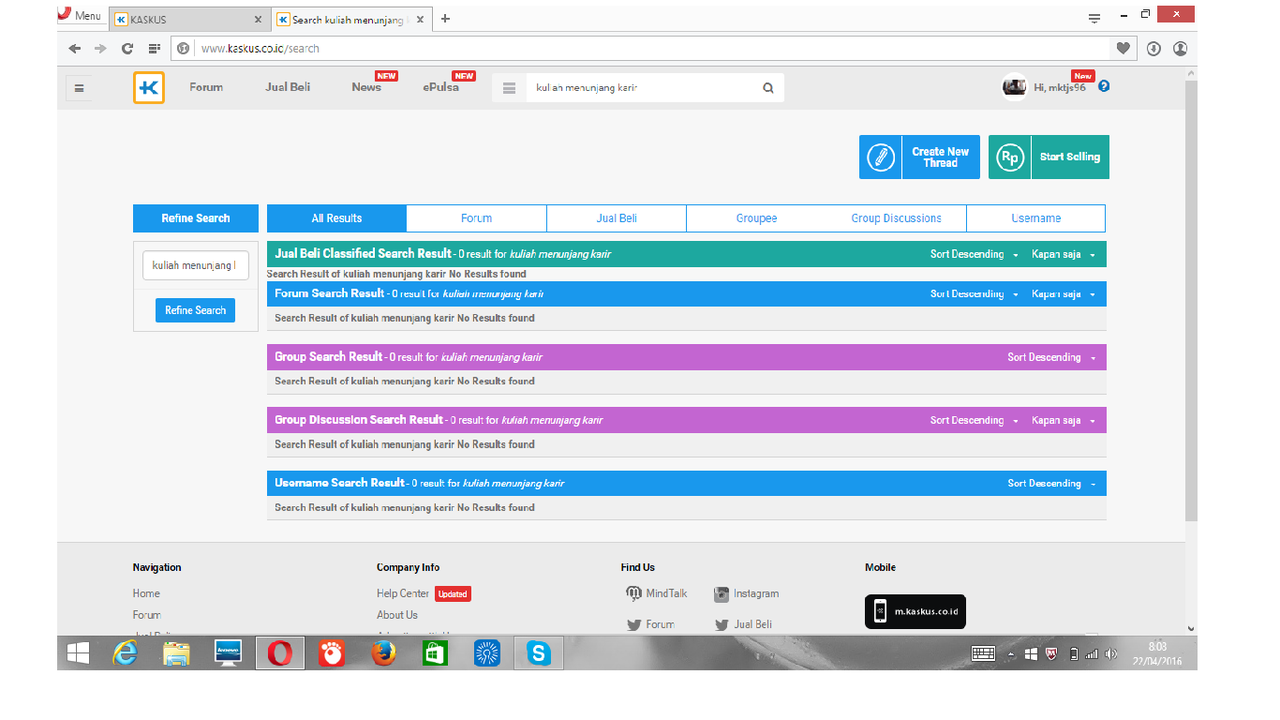Screen dimensions: 1280x720
Task: Expand Sort Descending in Forum Search Result
Action: click(x=974, y=294)
